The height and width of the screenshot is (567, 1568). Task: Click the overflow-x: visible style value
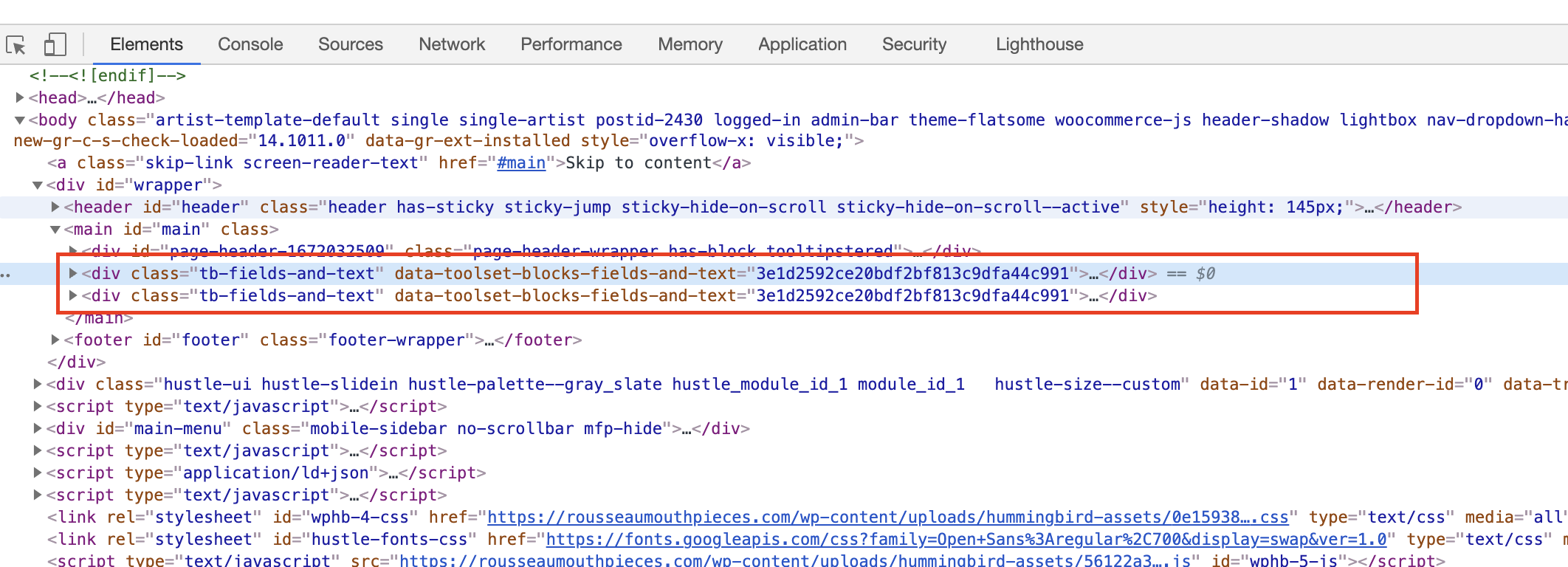click(746, 140)
